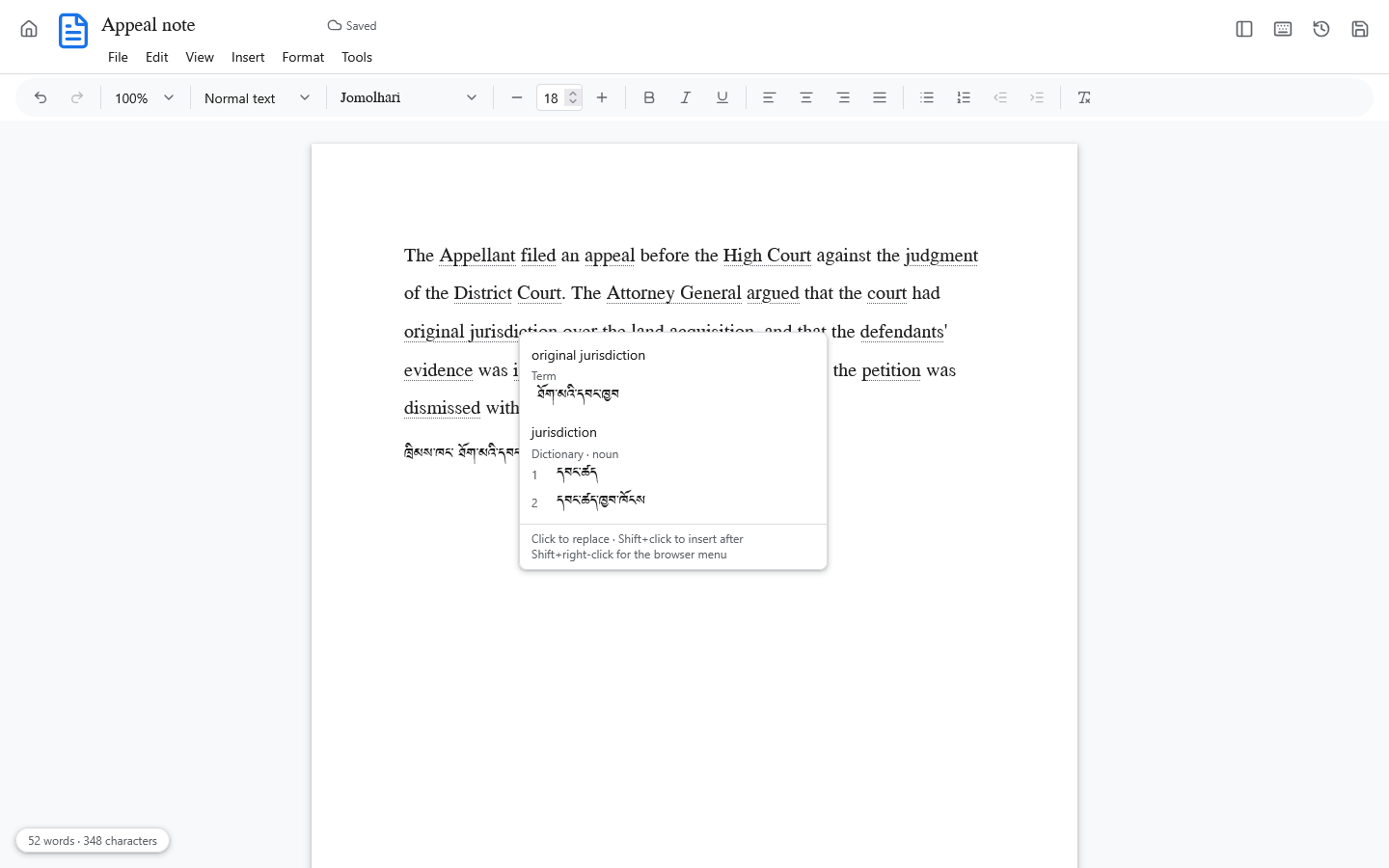The height and width of the screenshot is (868, 1389).
Task: Decrease font size with minus button
Action: pyautogui.click(x=517, y=97)
